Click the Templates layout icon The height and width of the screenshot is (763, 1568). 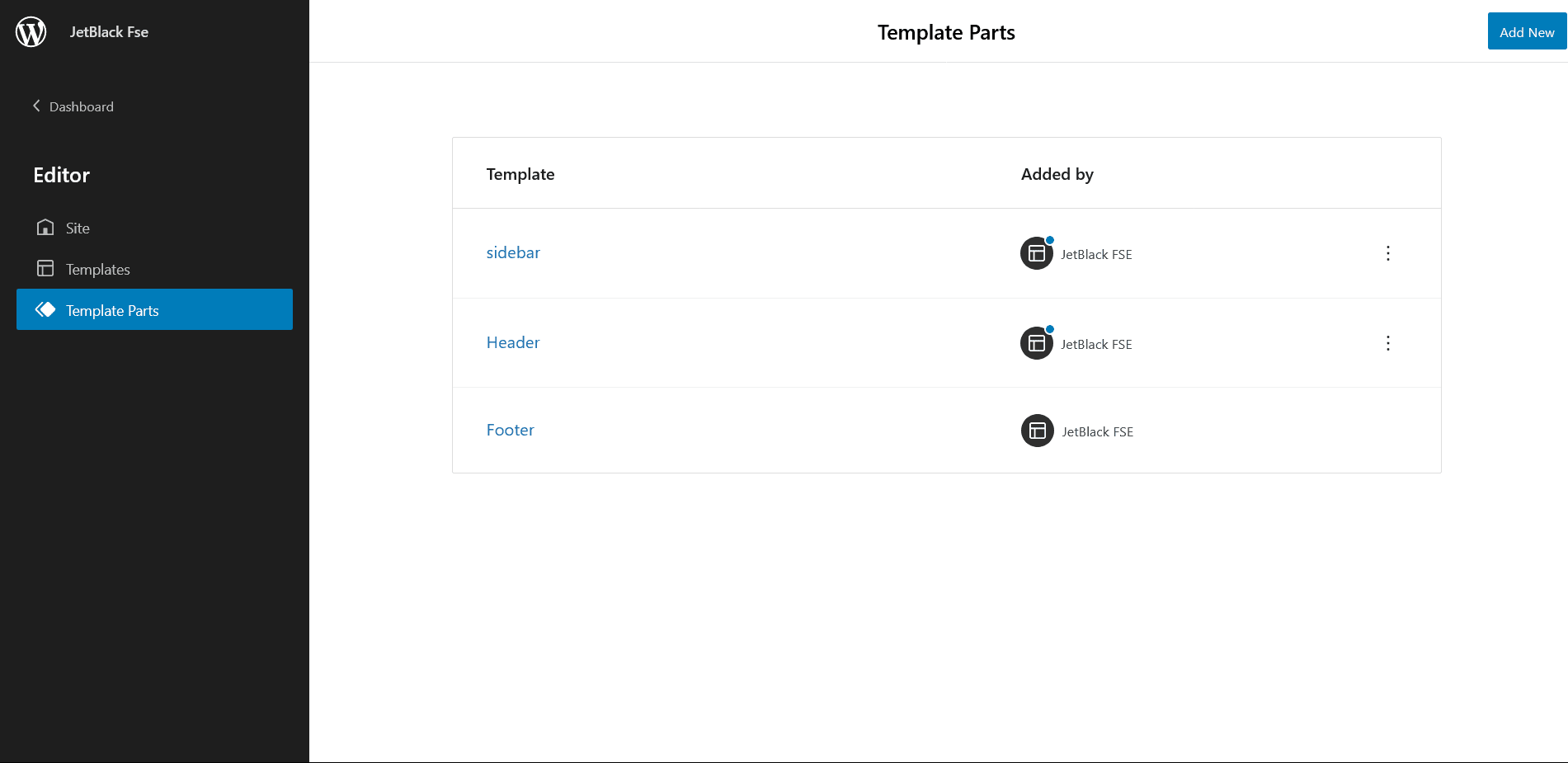coord(45,268)
